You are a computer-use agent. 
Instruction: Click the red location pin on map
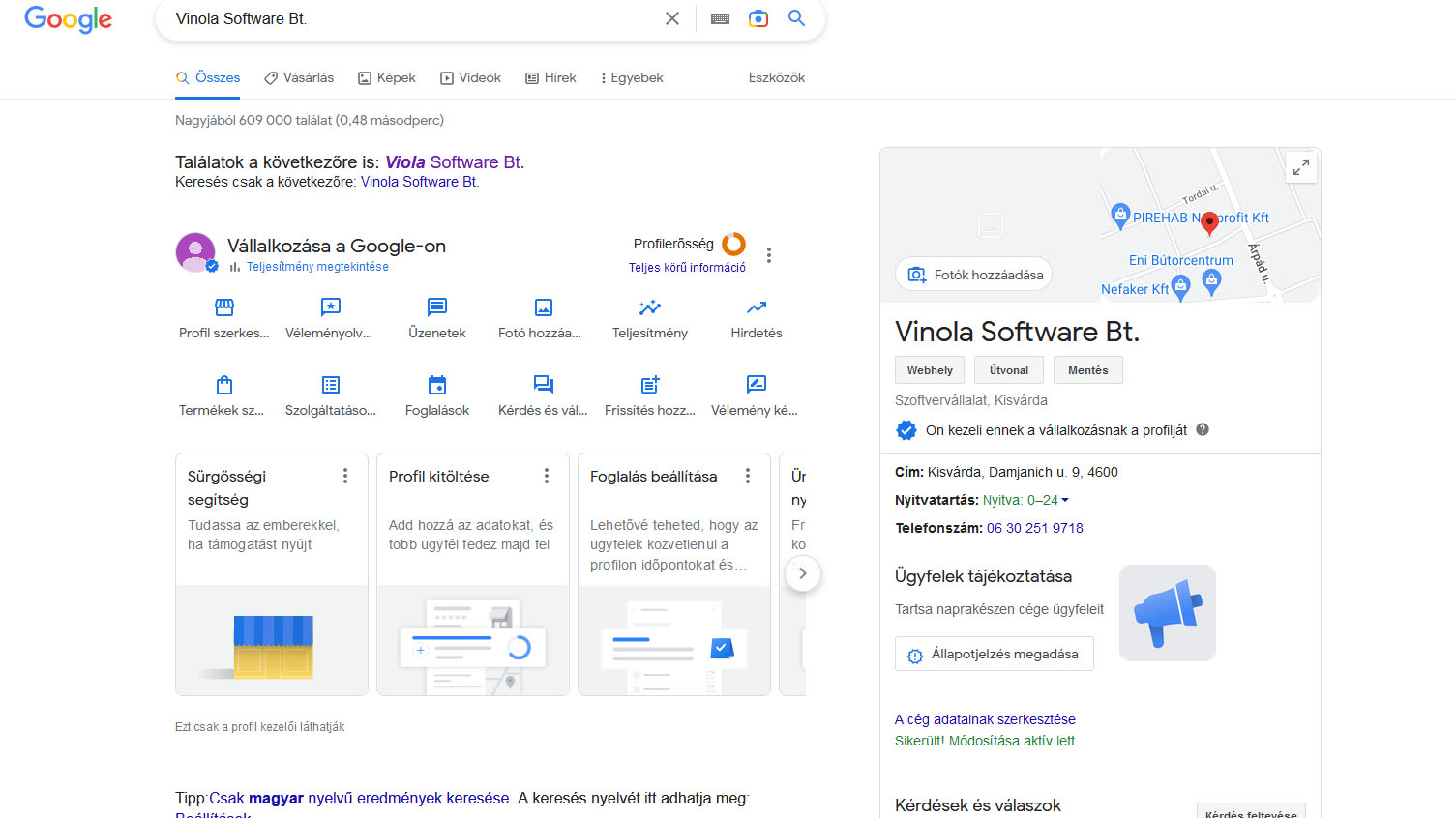[1209, 224]
